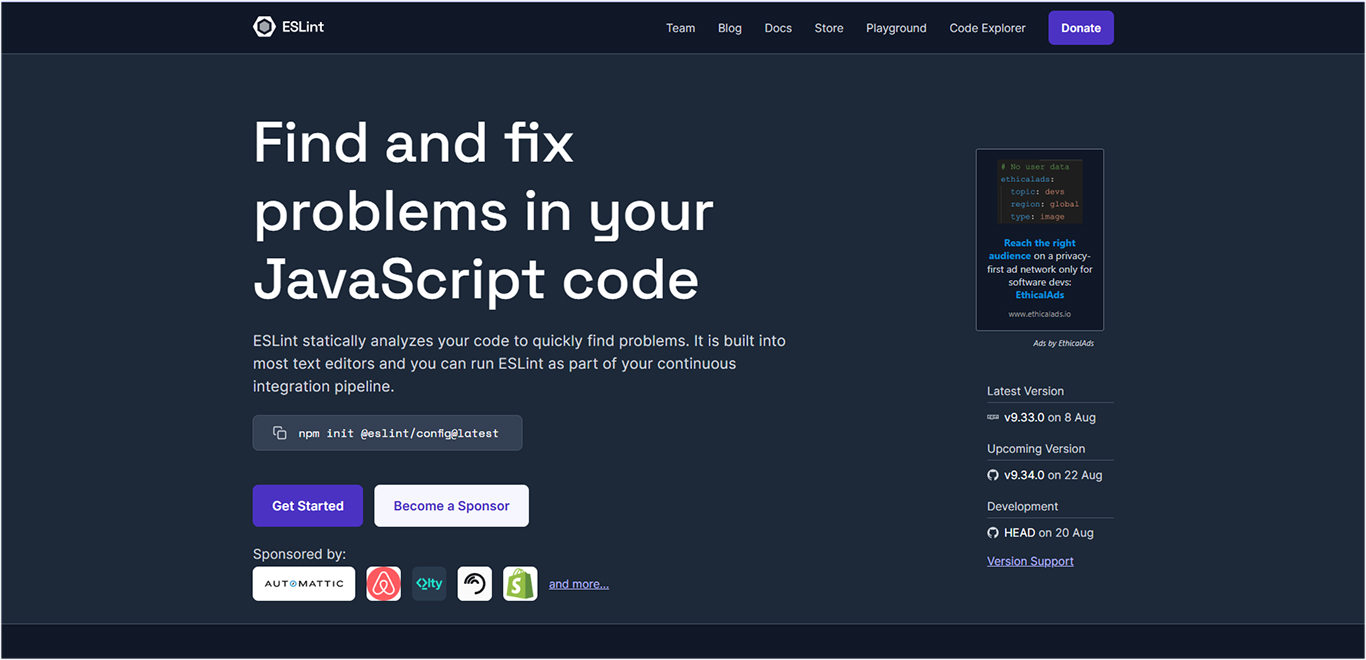Viewport: 1366px width, 660px height.
Task: Copy the npm init command via clipboard icon
Action: pyautogui.click(x=278, y=432)
